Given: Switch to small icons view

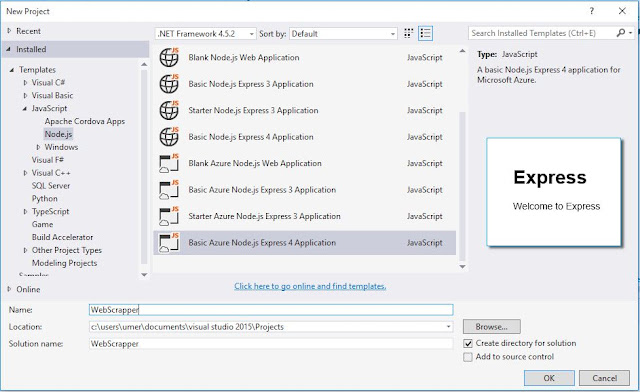Looking at the screenshot, I should tap(408, 33).
